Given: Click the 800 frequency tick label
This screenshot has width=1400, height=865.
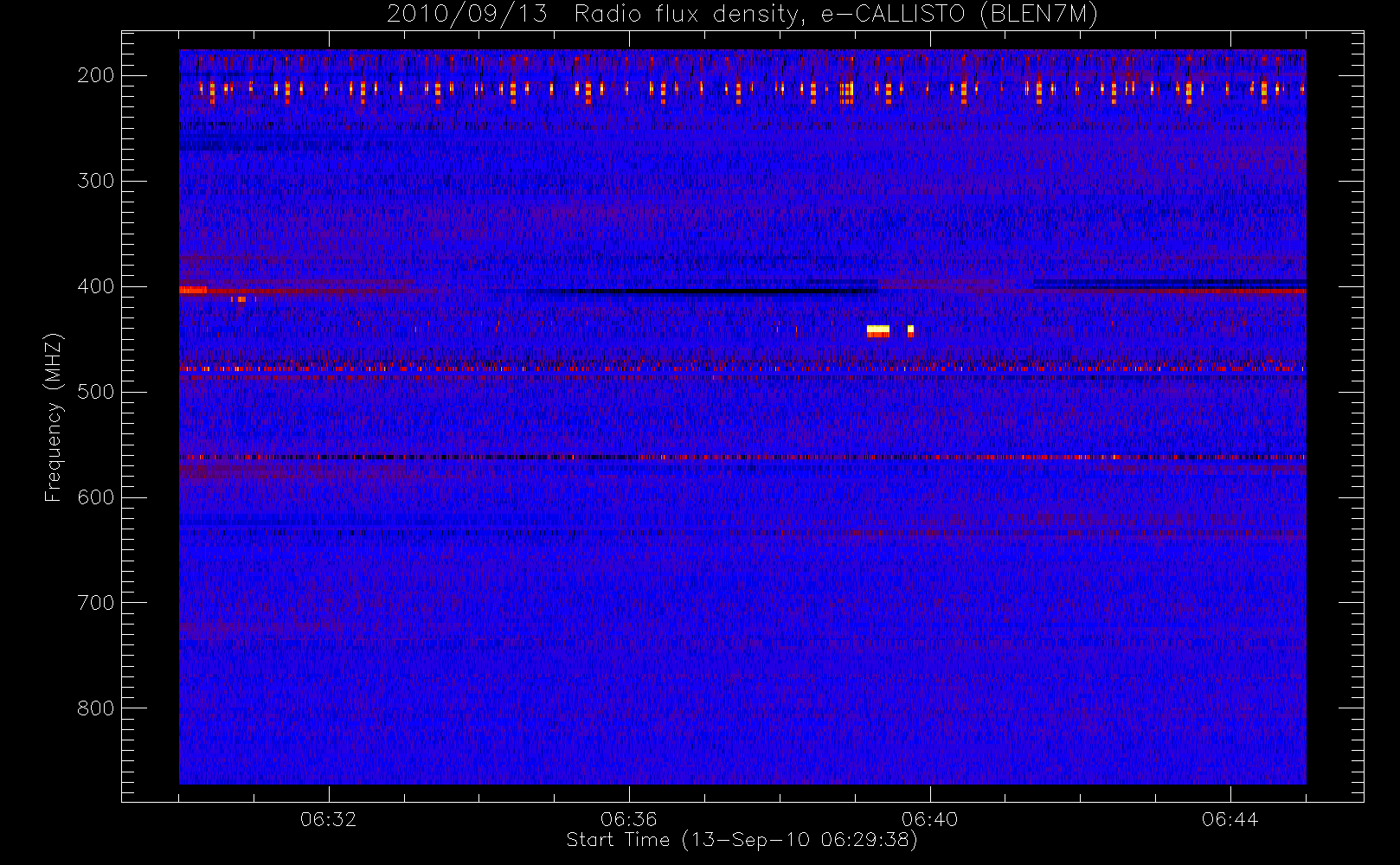Looking at the screenshot, I should tap(96, 708).
